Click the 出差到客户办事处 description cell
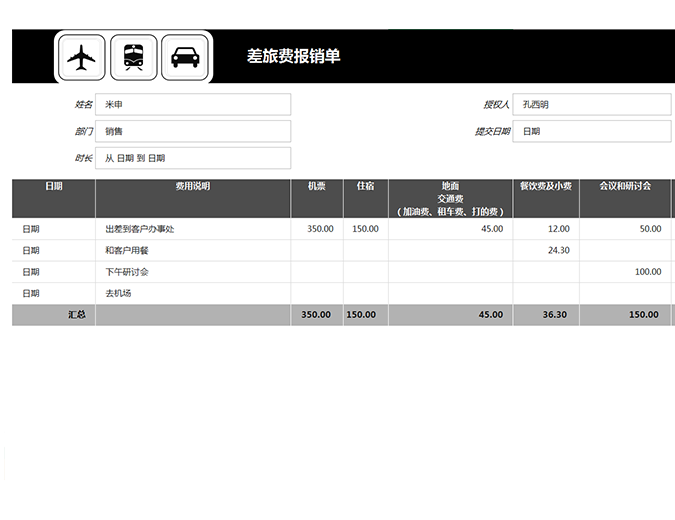The height and width of the screenshot is (520, 675). [193, 229]
